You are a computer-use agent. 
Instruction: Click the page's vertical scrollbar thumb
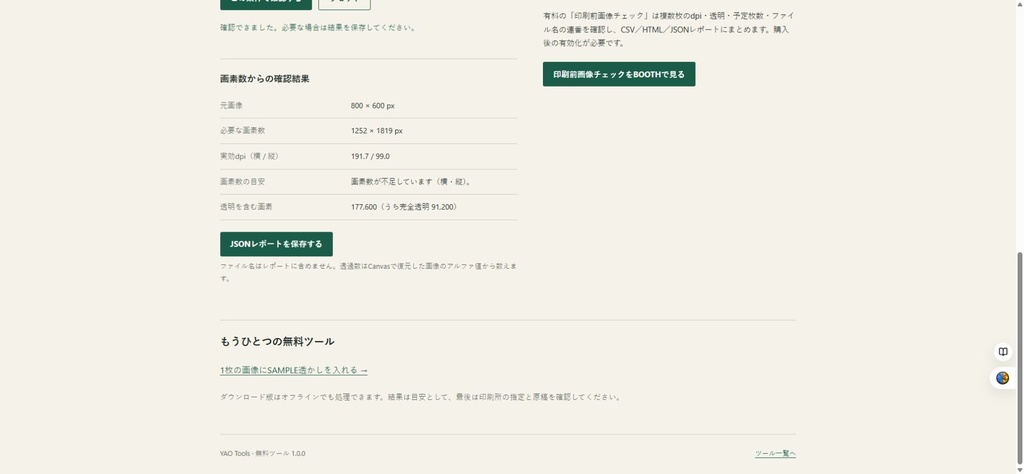tap(1020, 356)
